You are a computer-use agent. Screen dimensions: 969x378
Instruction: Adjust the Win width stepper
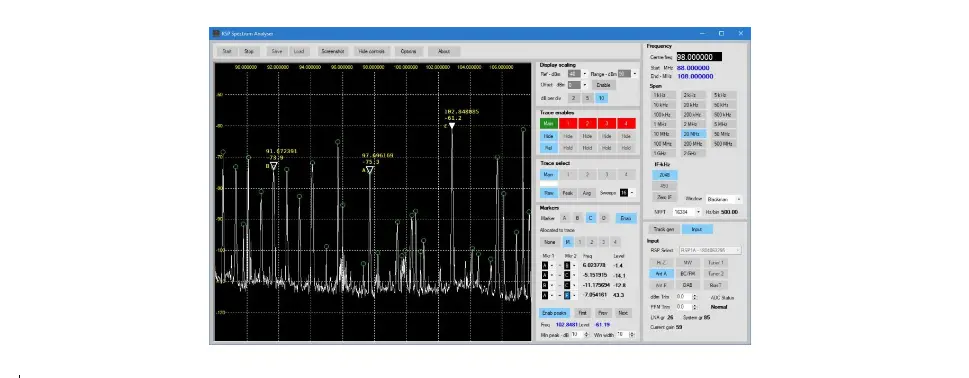[631, 335]
